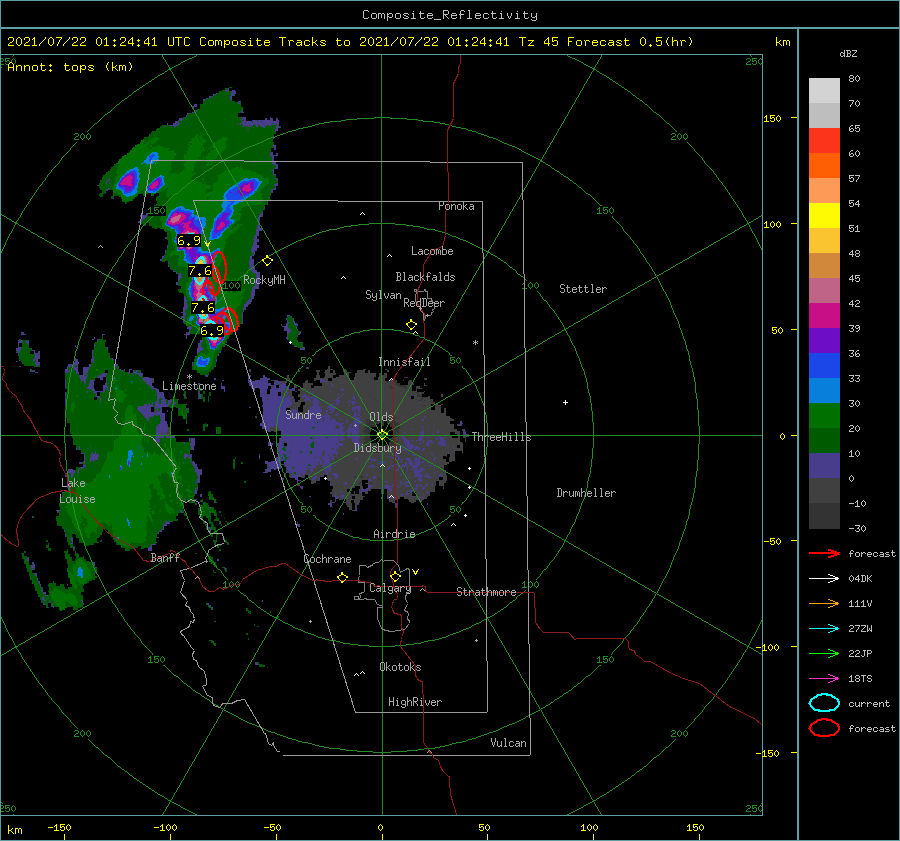The width and height of the screenshot is (900, 841).
Task: Click the Blackfalds city label
Action: point(425,277)
